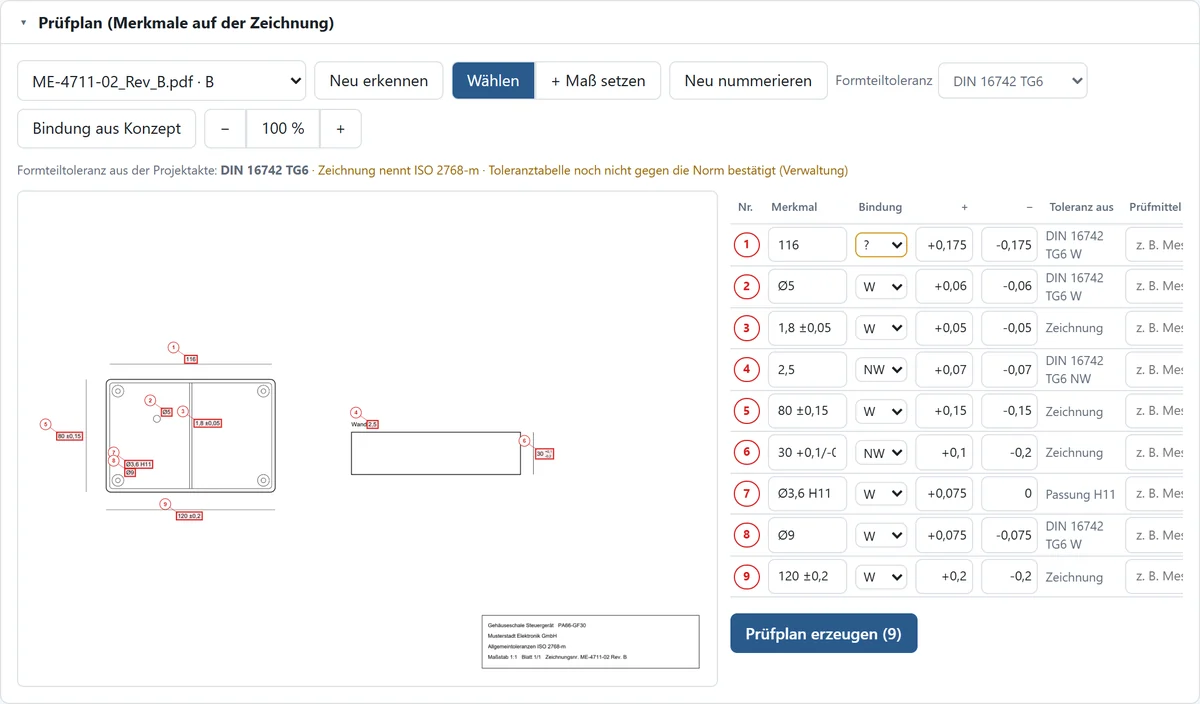Change the Bindung dropdown for Ø3,6 H11
This screenshot has height=704, width=1200.
pyautogui.click(x=881, y=494)
